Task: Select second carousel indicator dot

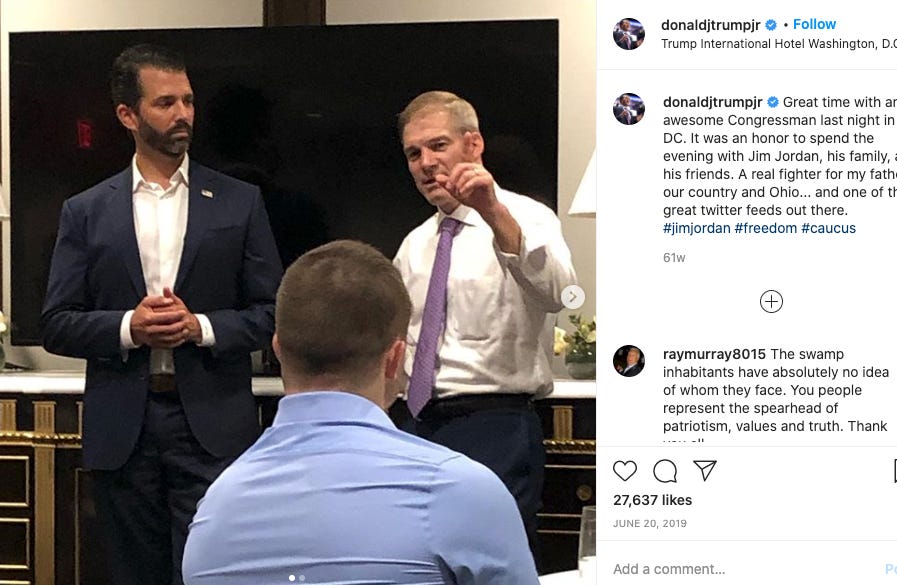Action: click(x=302, y=578)
